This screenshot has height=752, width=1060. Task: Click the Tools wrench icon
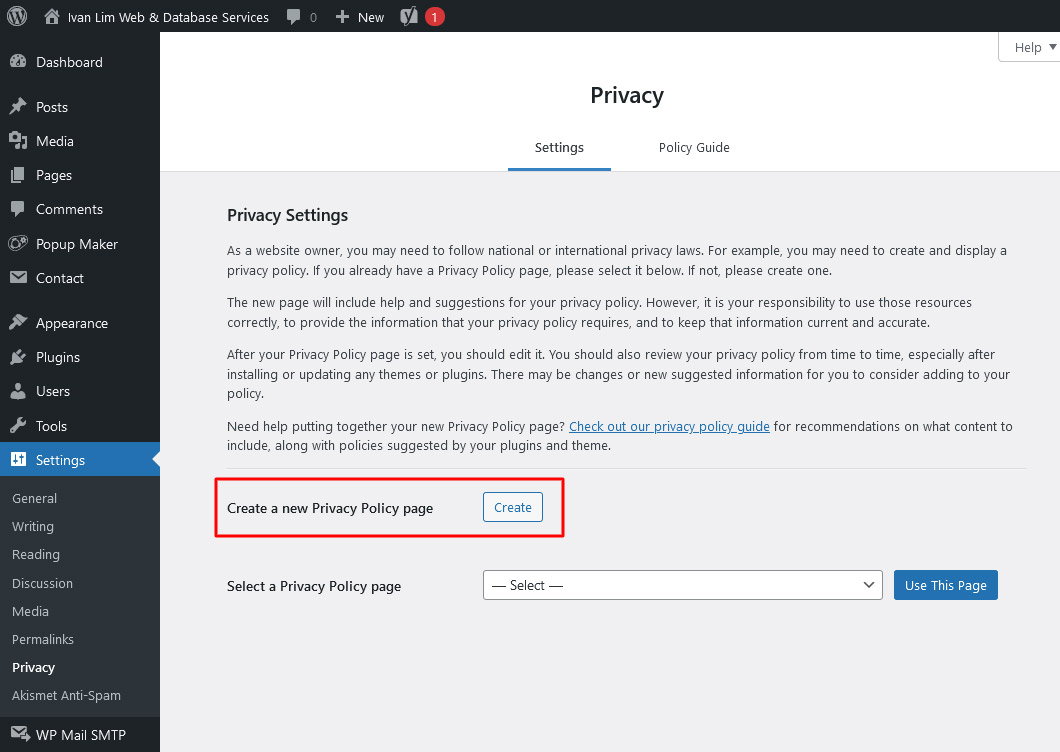18,425
